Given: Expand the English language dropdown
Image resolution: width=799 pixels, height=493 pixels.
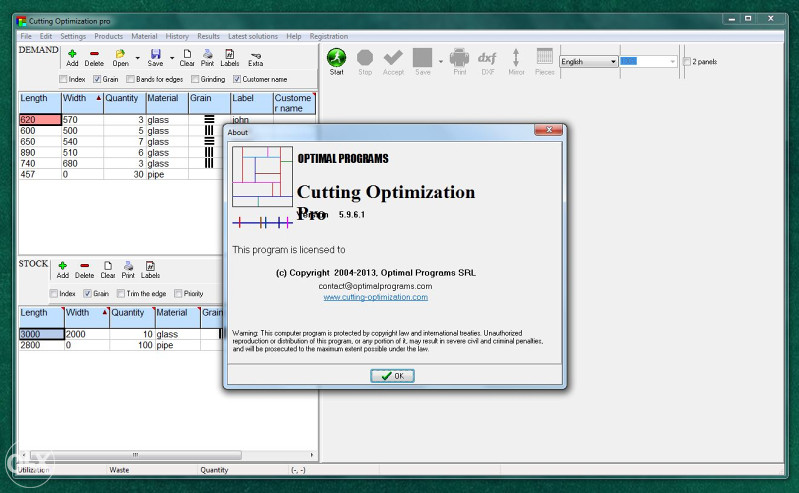Looking at the screenshot, I should pos(614,62).
